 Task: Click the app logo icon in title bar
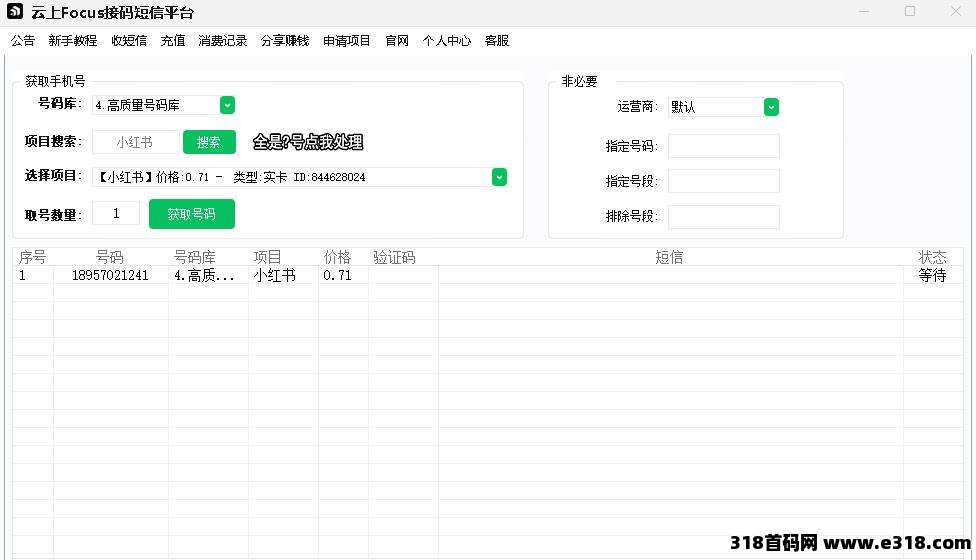15,11
